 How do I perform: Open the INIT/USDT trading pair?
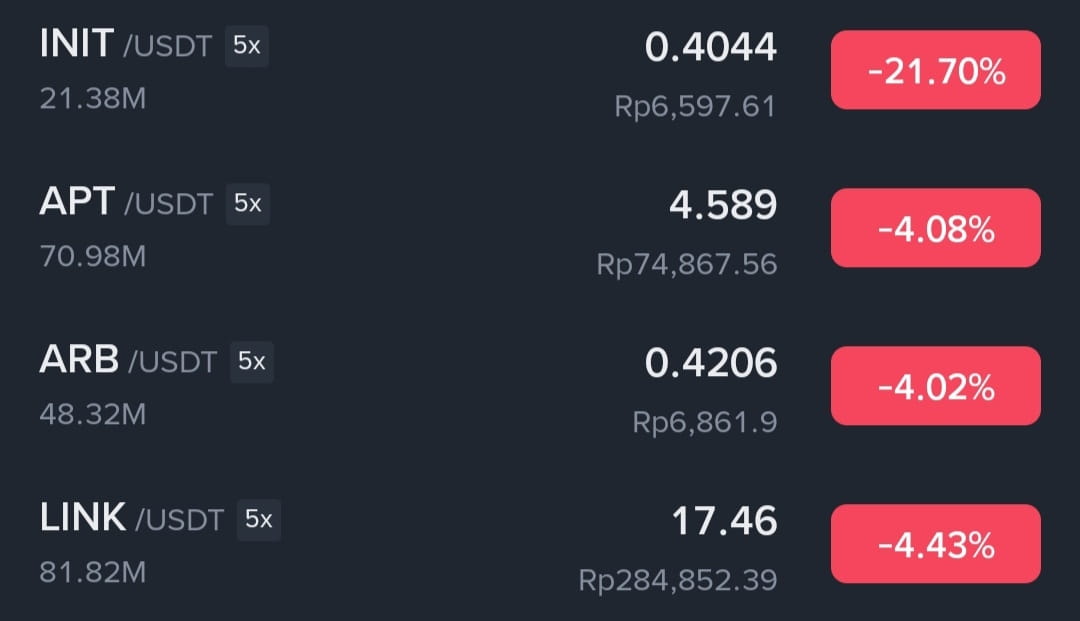point(540,70)
